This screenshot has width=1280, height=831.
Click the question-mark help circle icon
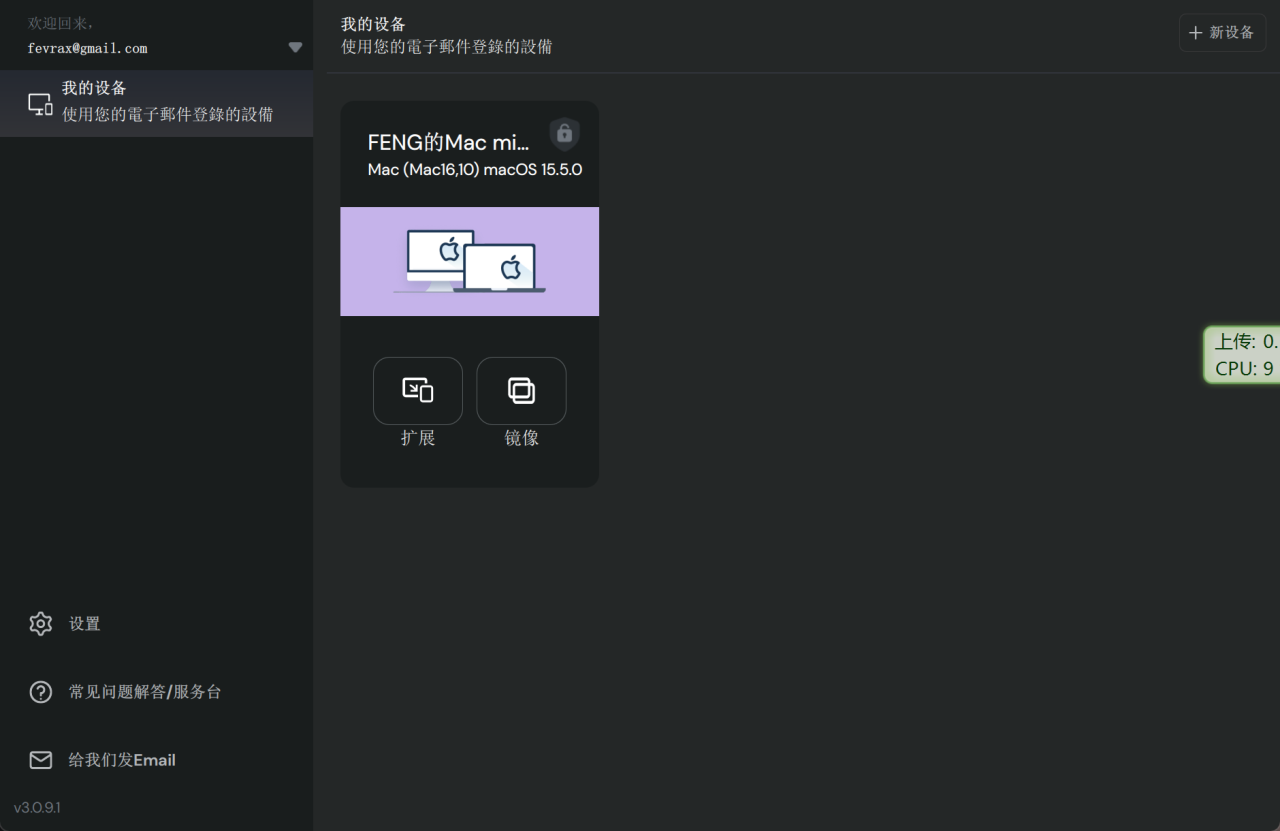coord(40,692)
